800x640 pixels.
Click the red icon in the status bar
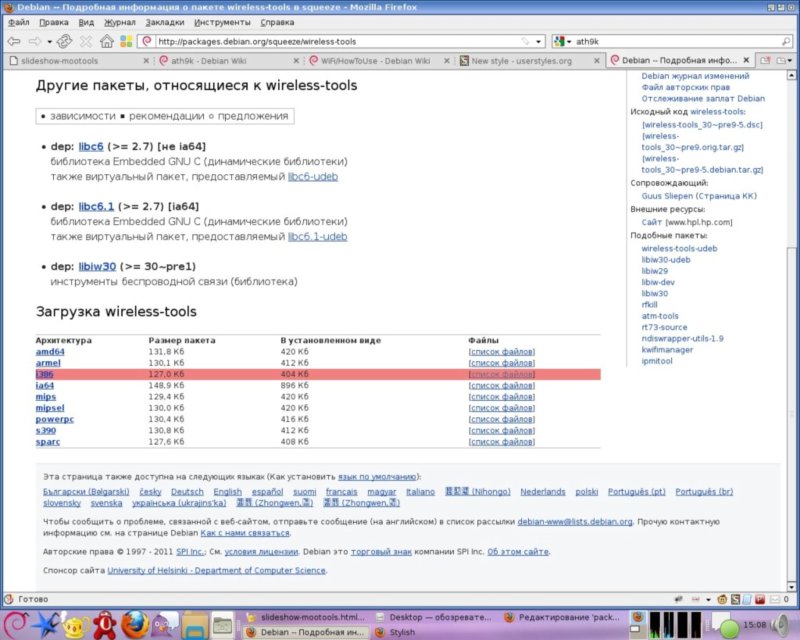[x=760, y=600]
